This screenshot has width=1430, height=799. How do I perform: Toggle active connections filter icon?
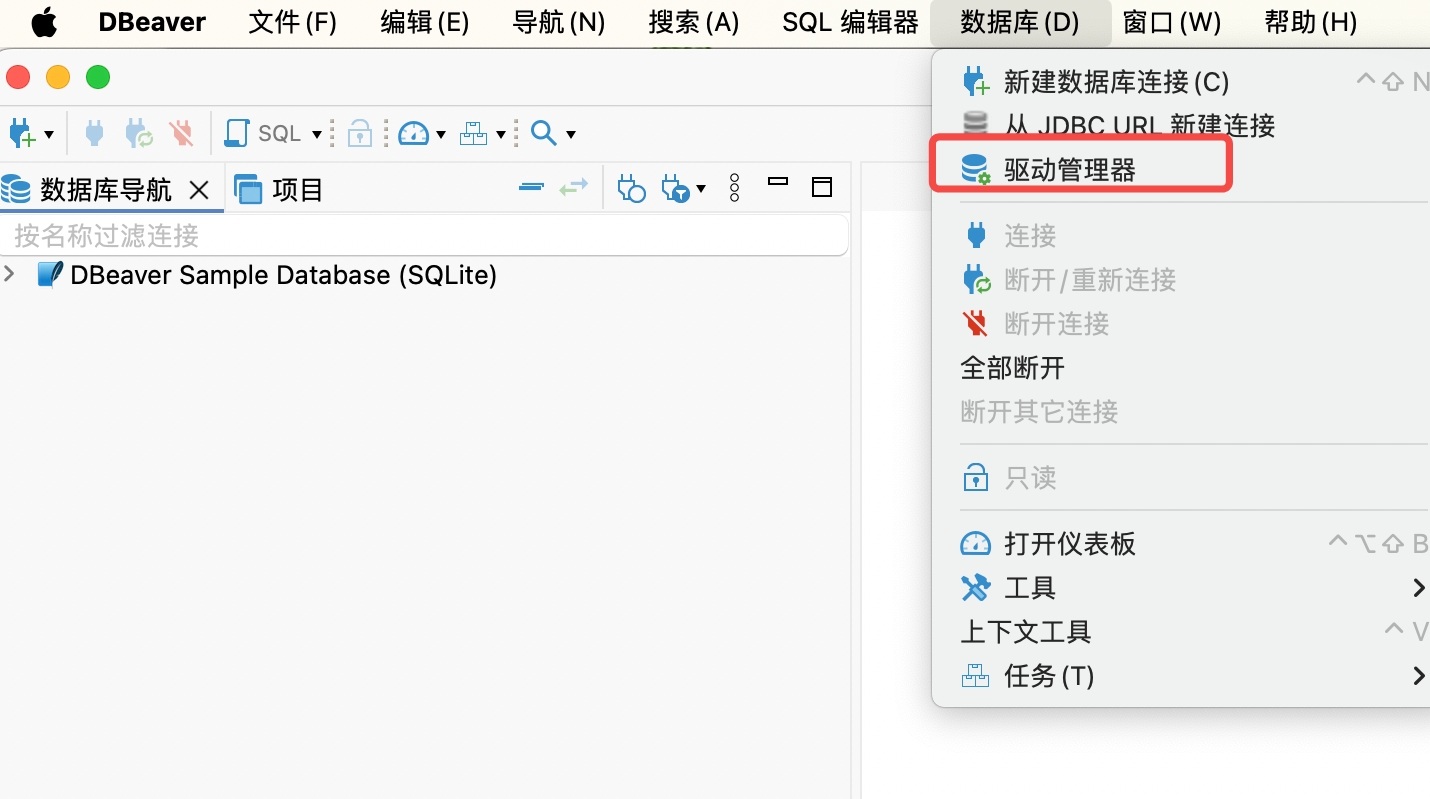(x=631, y=188)
